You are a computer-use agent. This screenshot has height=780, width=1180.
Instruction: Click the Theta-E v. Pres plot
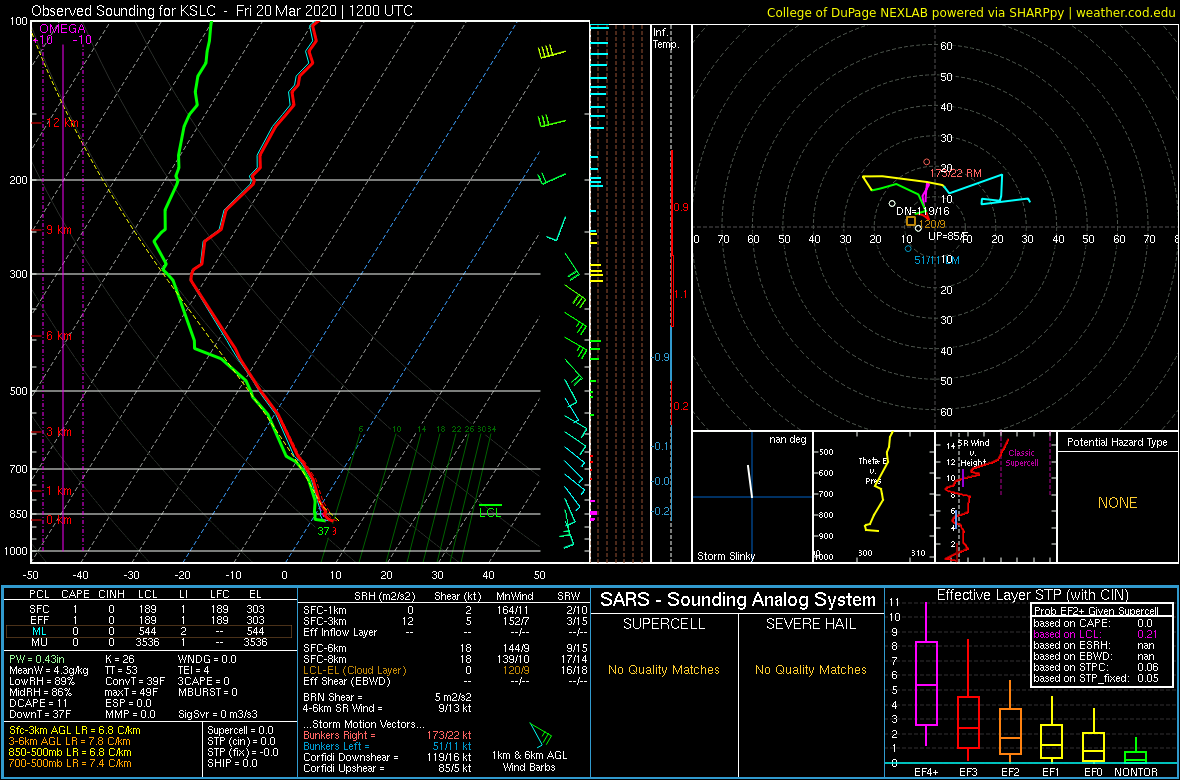(873, 497)
